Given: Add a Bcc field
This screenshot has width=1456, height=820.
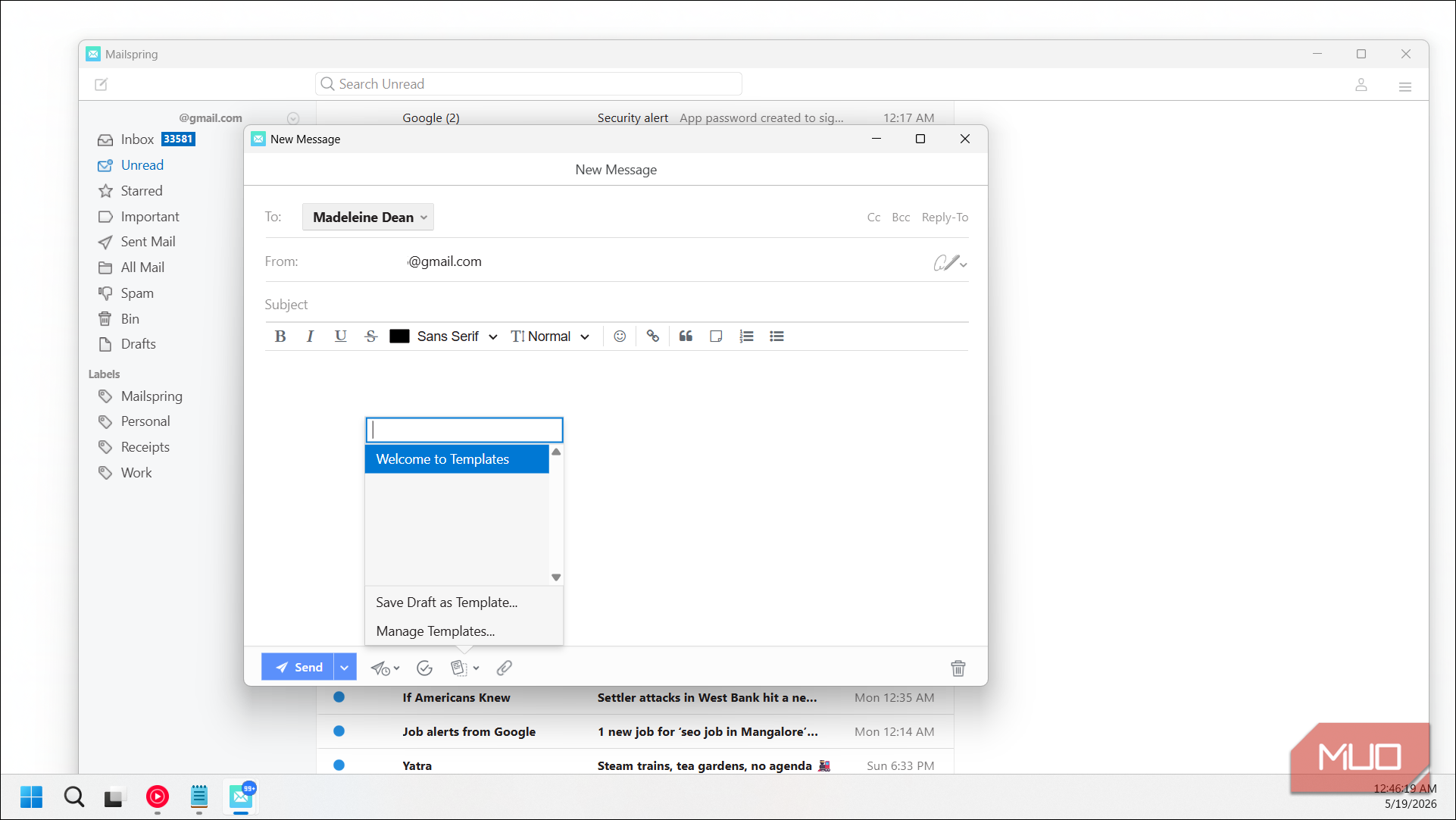Looking at the screenshot, I should coord(901,218).
